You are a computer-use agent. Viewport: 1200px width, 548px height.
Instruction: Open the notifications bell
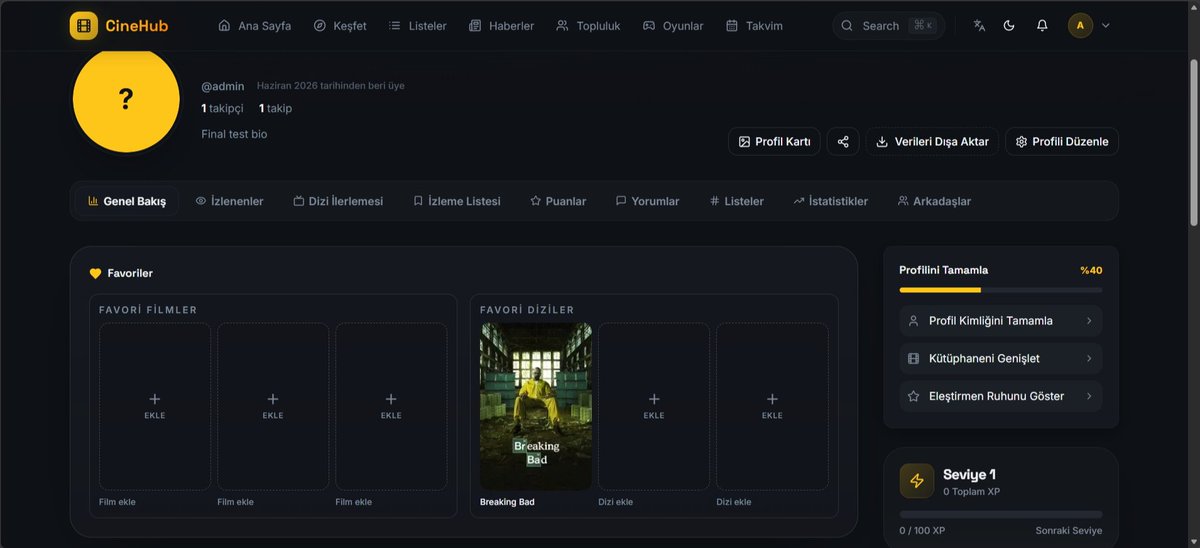pyautogui.click(x=1042, y=25)
